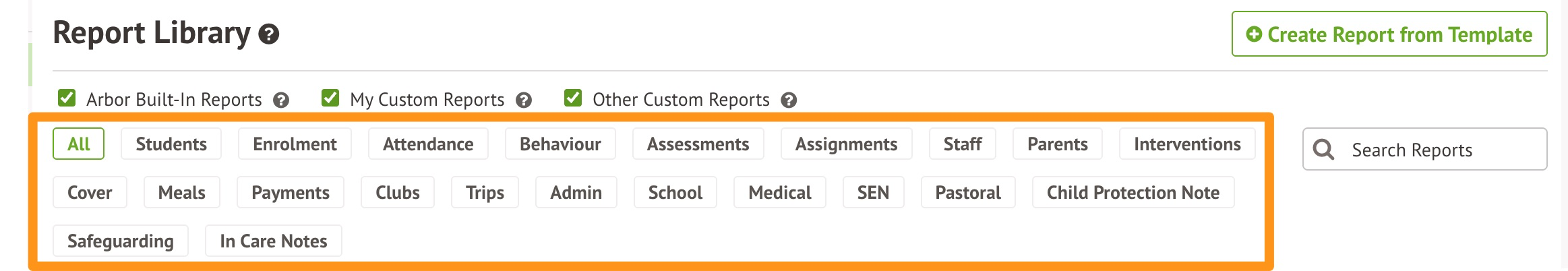This screenshot has width=1568, height=271.
Task: Click help icon next to My Custom Reports
Action: (524, 100)
